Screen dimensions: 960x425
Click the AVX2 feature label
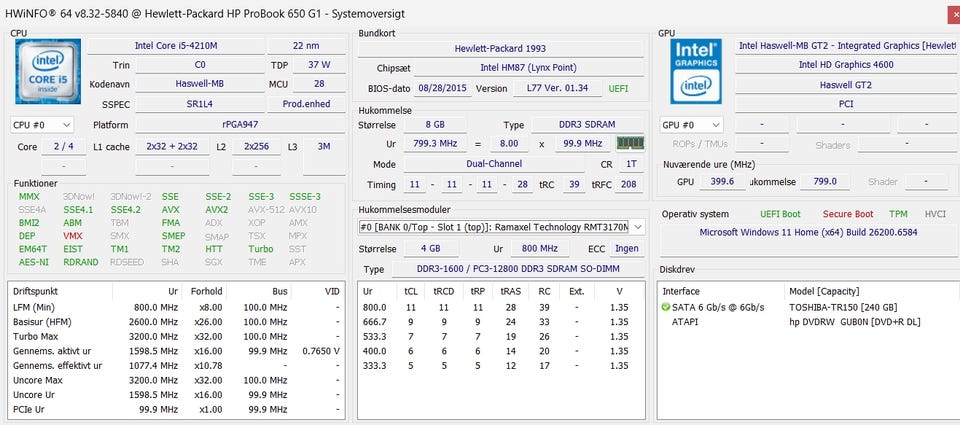point(217,210)
